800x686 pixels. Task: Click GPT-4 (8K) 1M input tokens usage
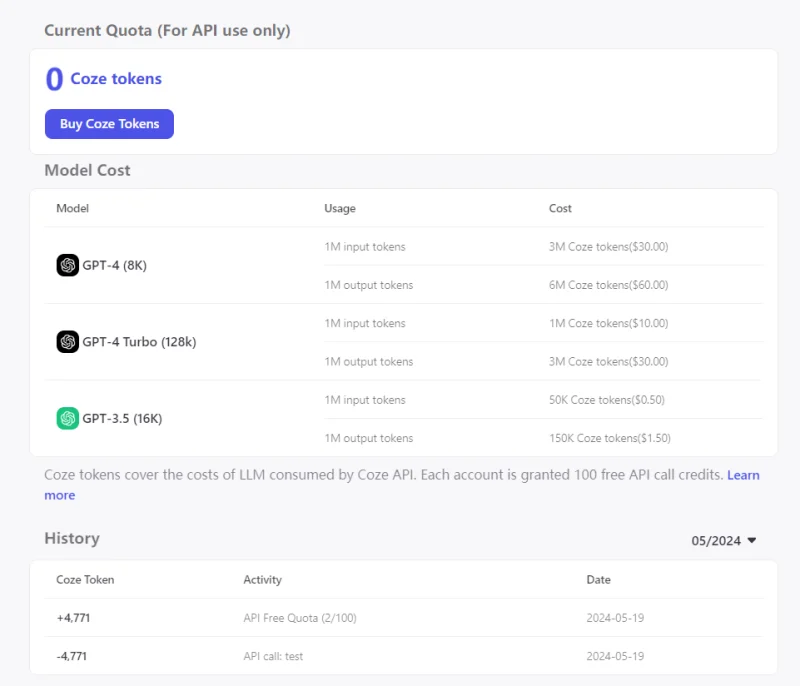click(x=365, y=246)
